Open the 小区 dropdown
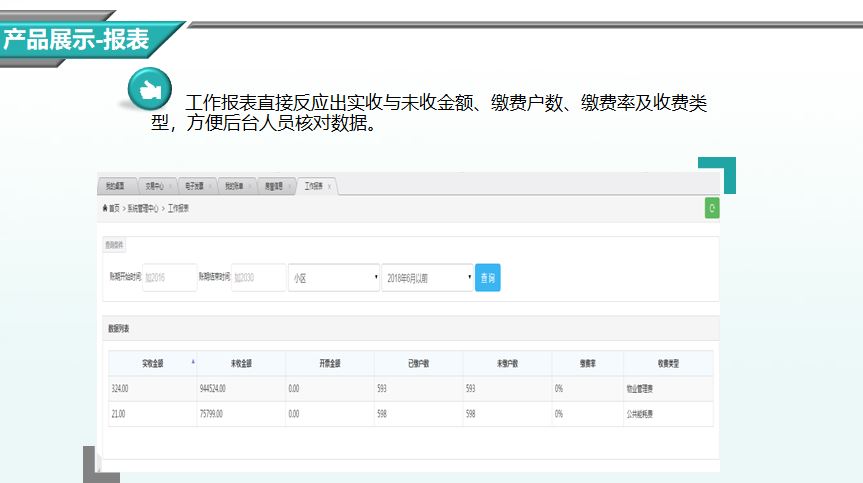The image size is (863, 483). tap(333, 278)
